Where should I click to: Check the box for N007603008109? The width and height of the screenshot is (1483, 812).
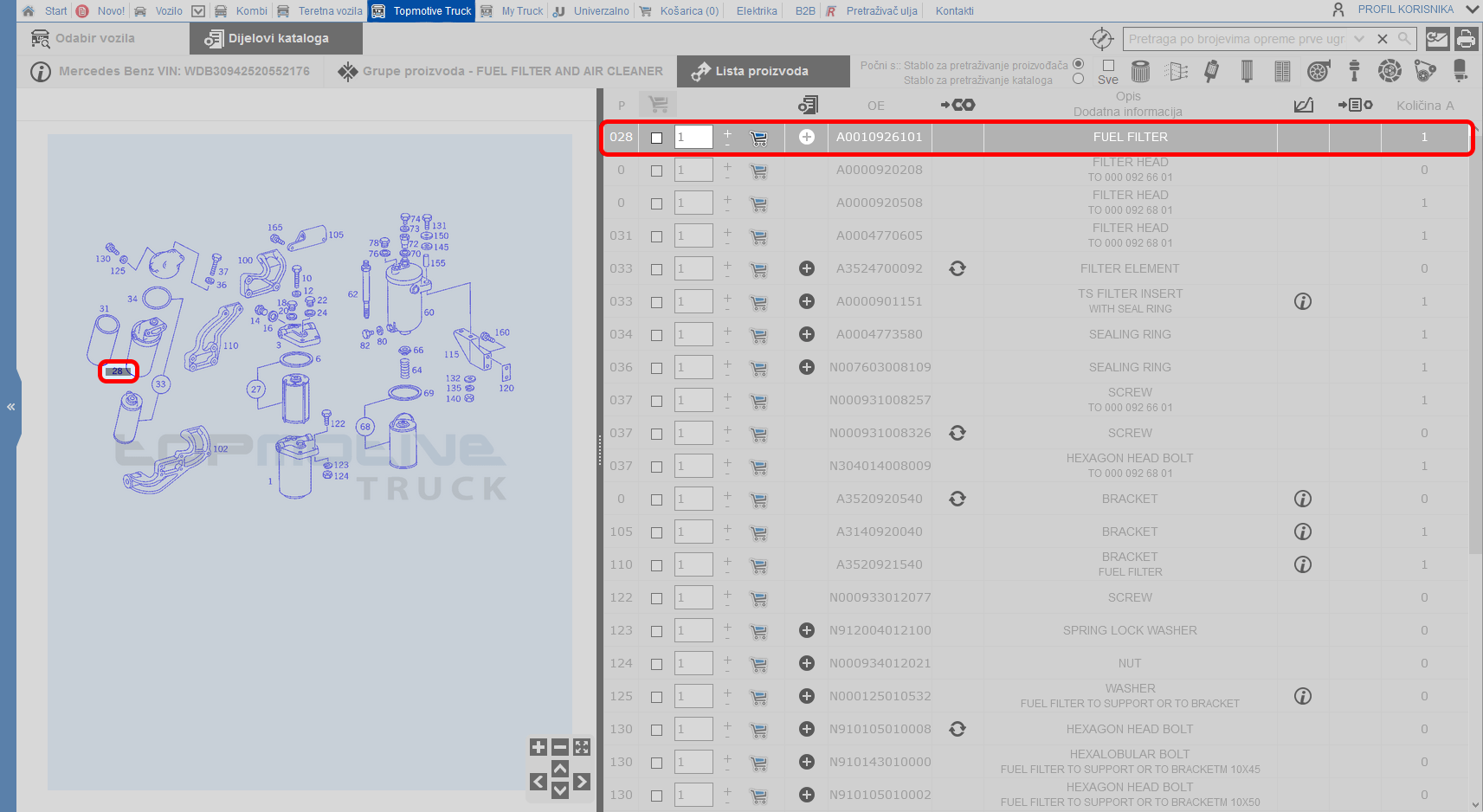[656, 368]
